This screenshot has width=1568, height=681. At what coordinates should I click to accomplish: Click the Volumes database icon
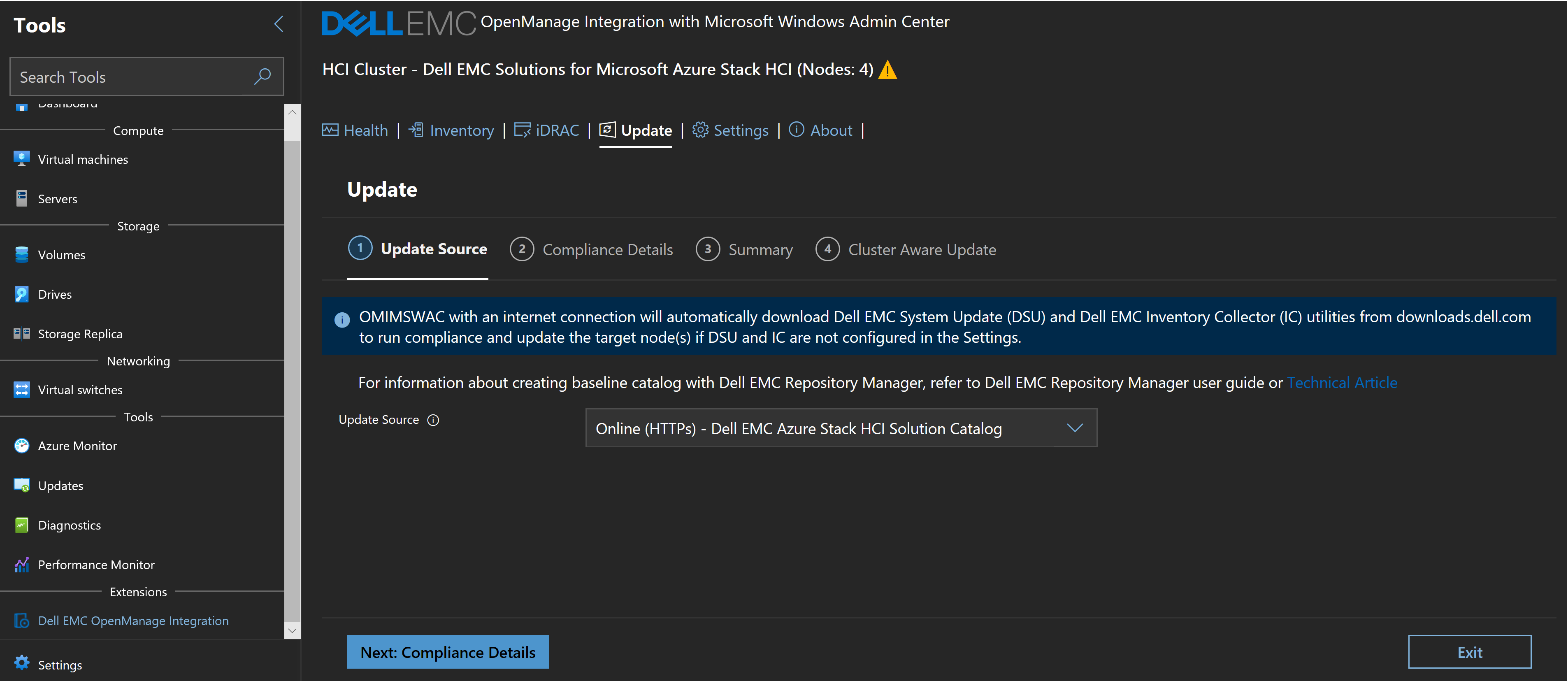coord(21,254)
